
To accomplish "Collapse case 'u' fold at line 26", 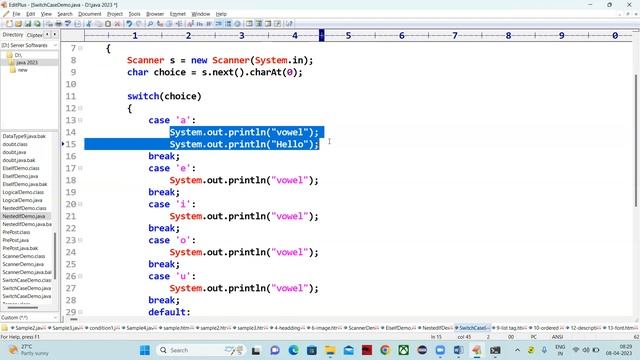I will coord(80,276).
